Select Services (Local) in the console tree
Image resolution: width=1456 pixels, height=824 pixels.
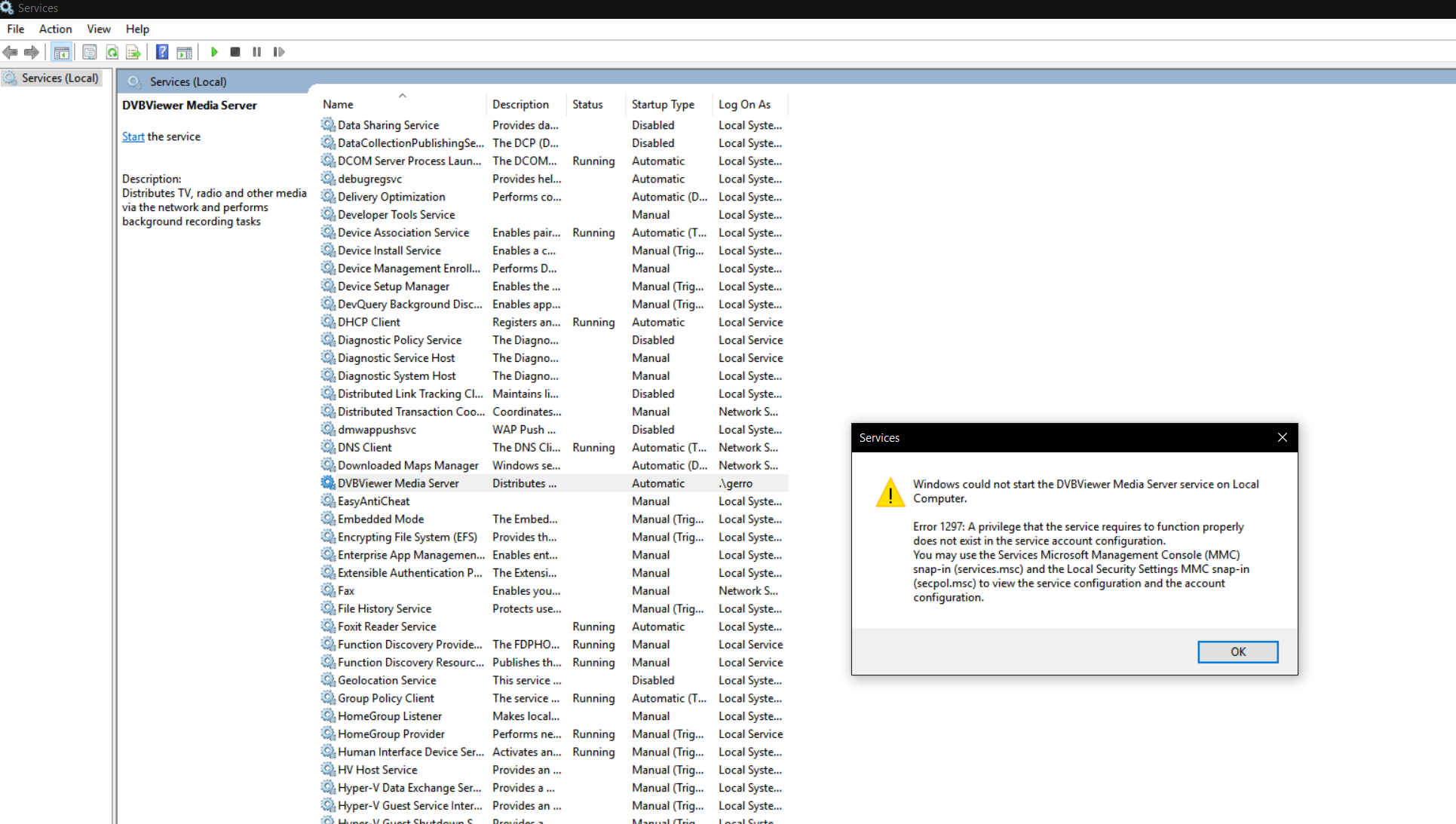tap(60, 78)
